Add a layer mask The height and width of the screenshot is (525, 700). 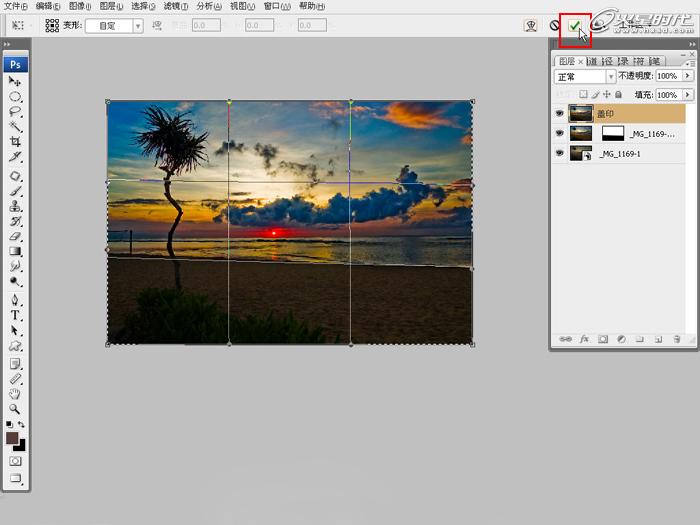click(603, 339)
